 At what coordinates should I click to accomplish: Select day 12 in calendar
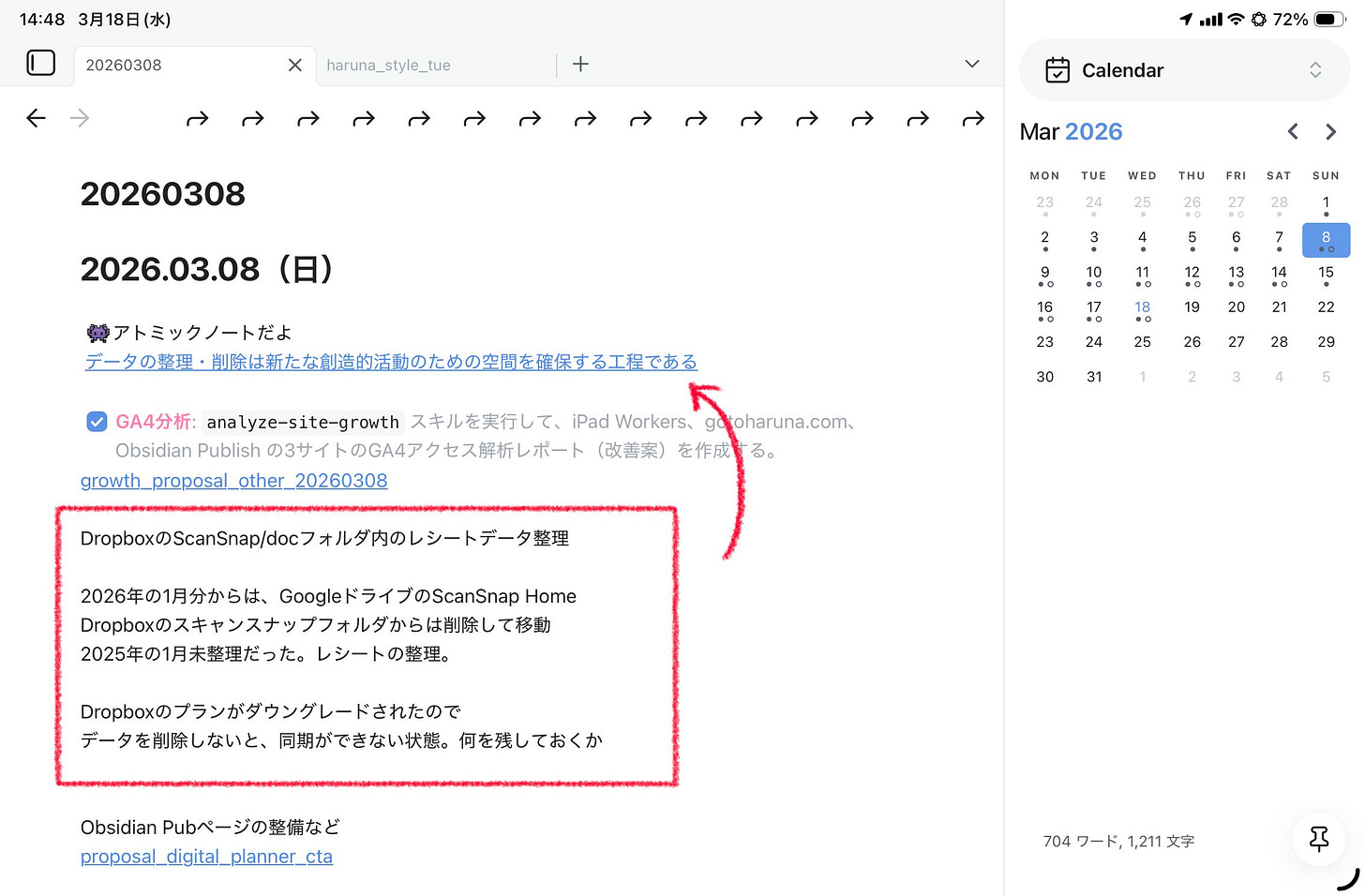tap(1192, 275)
